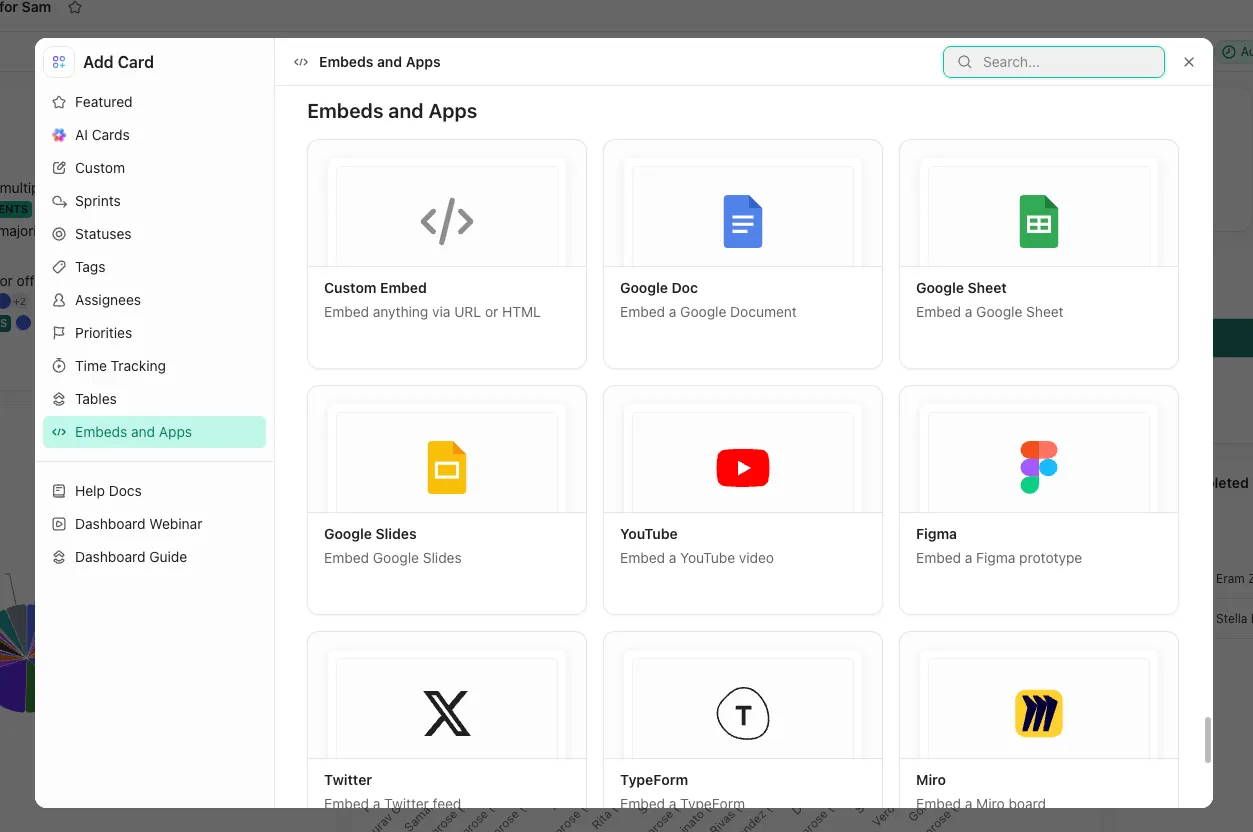Click 'Embed a Google Document' description

click(x=708, y=312)
